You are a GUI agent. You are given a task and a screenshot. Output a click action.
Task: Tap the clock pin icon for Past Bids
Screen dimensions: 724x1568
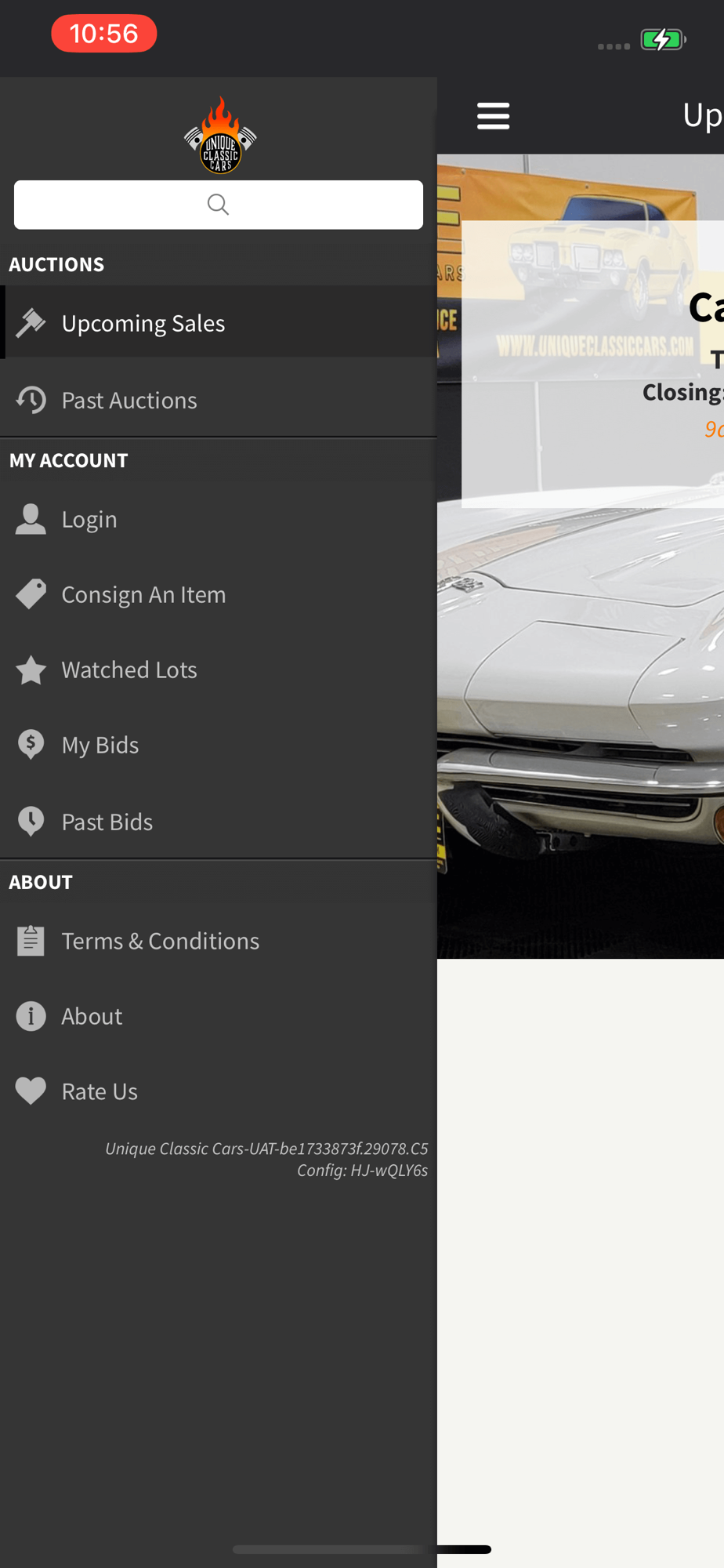click(x=31, y=822)
